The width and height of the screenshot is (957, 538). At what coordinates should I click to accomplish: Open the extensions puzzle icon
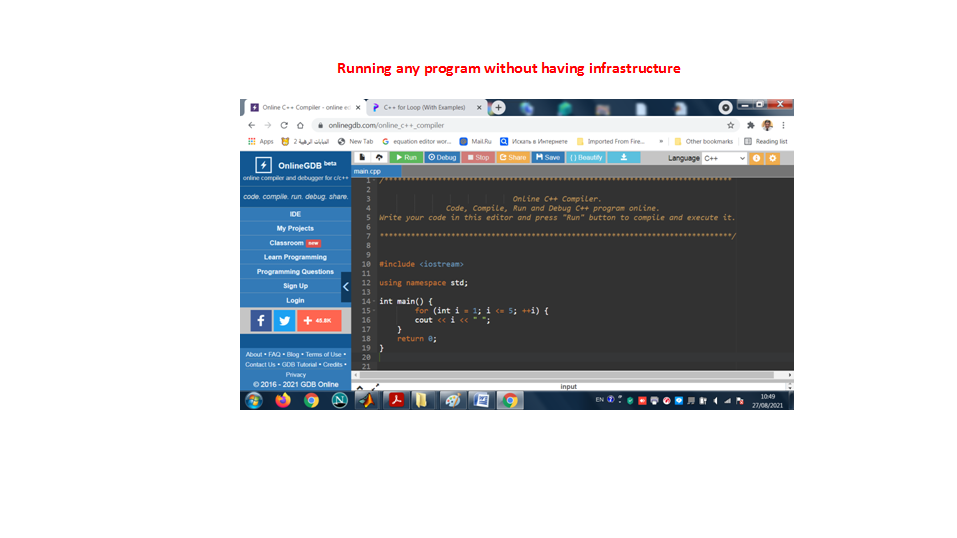751,125
